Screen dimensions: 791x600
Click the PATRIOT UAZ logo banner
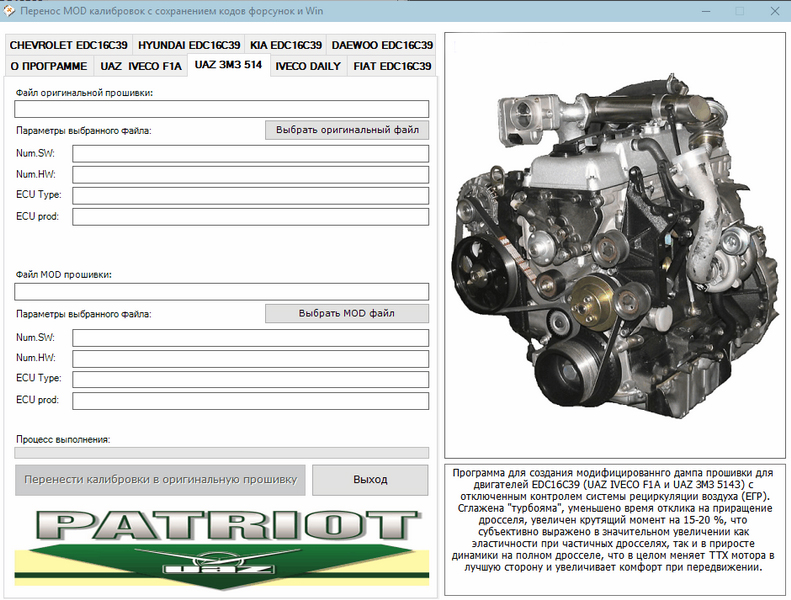221,548
